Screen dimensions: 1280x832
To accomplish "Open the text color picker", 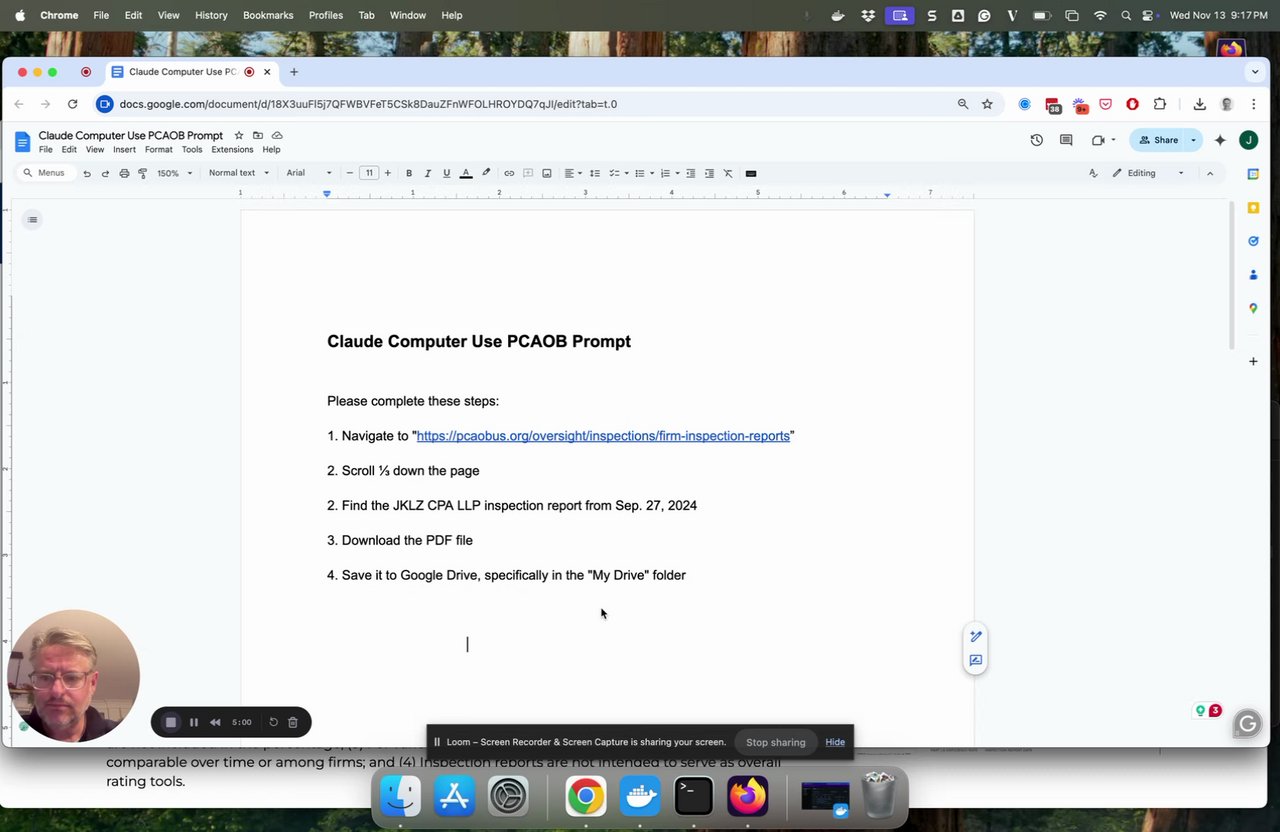I will point(466,173).
